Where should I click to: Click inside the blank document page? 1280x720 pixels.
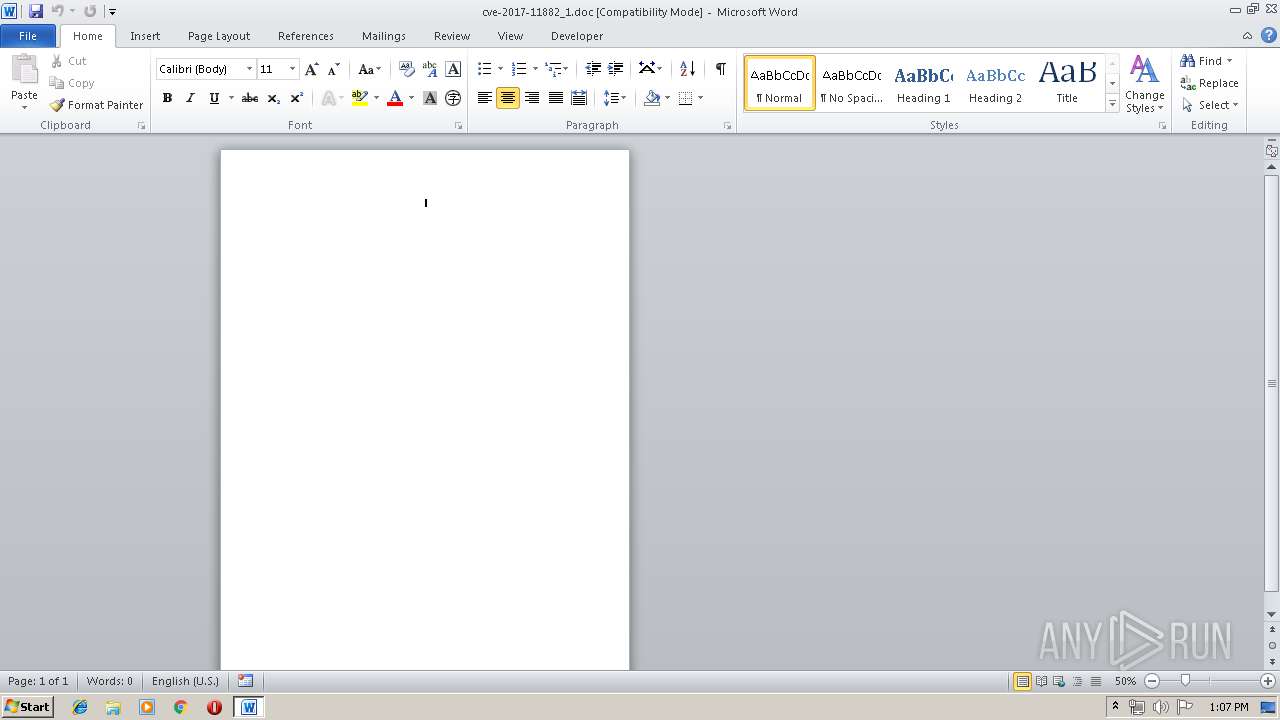(x=425, y=410)
